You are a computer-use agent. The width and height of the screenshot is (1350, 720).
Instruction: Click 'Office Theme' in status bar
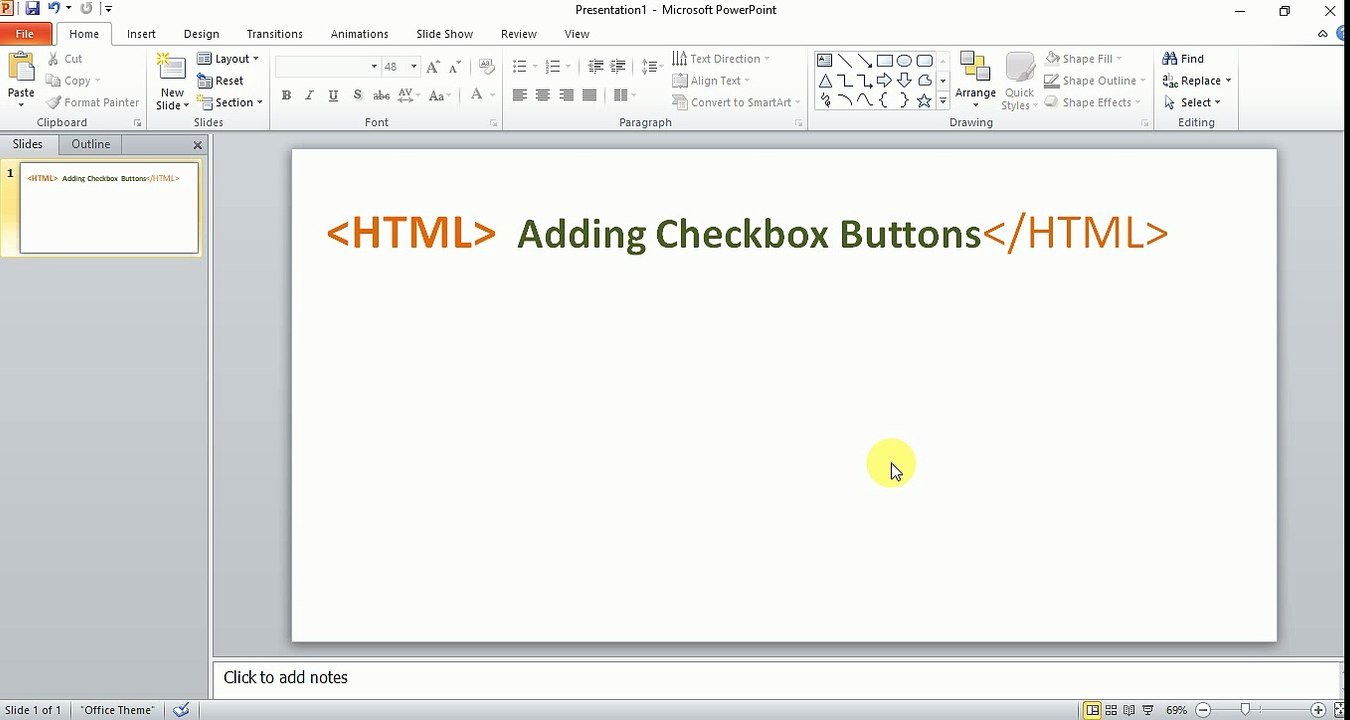click(x=118, y=710)
